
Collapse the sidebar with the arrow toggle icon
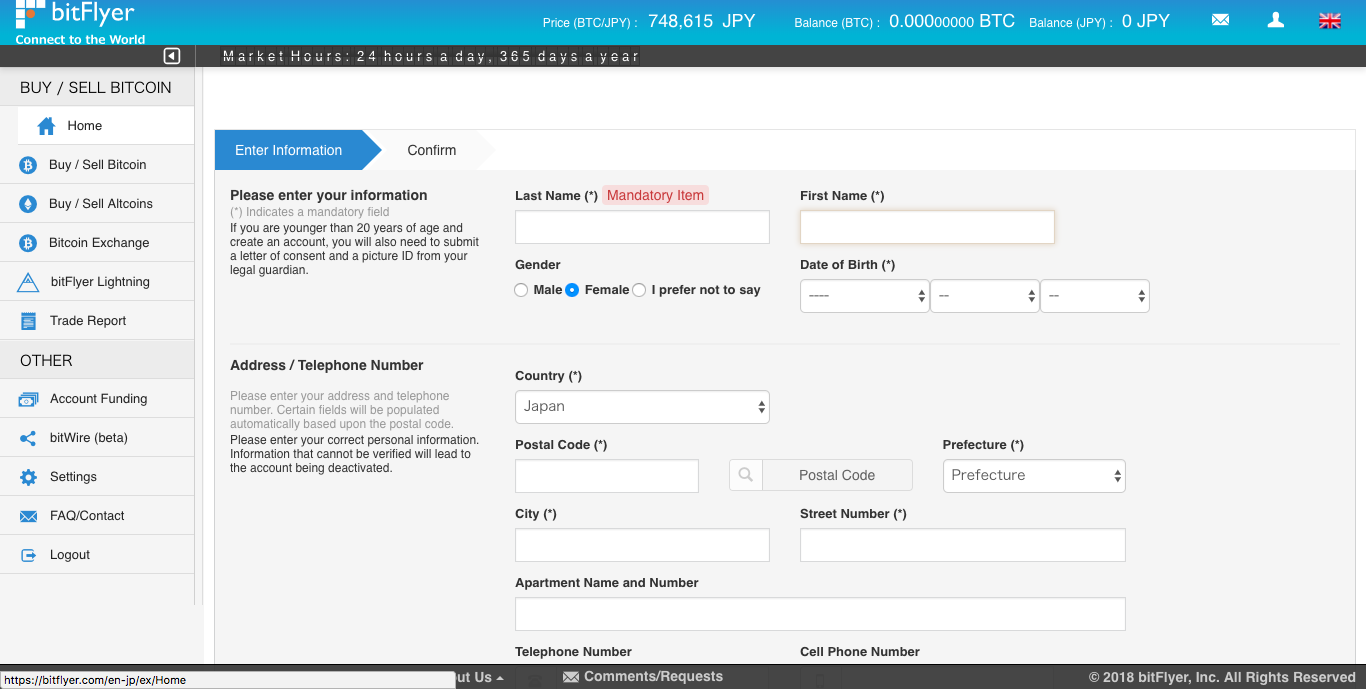point(172,56)
